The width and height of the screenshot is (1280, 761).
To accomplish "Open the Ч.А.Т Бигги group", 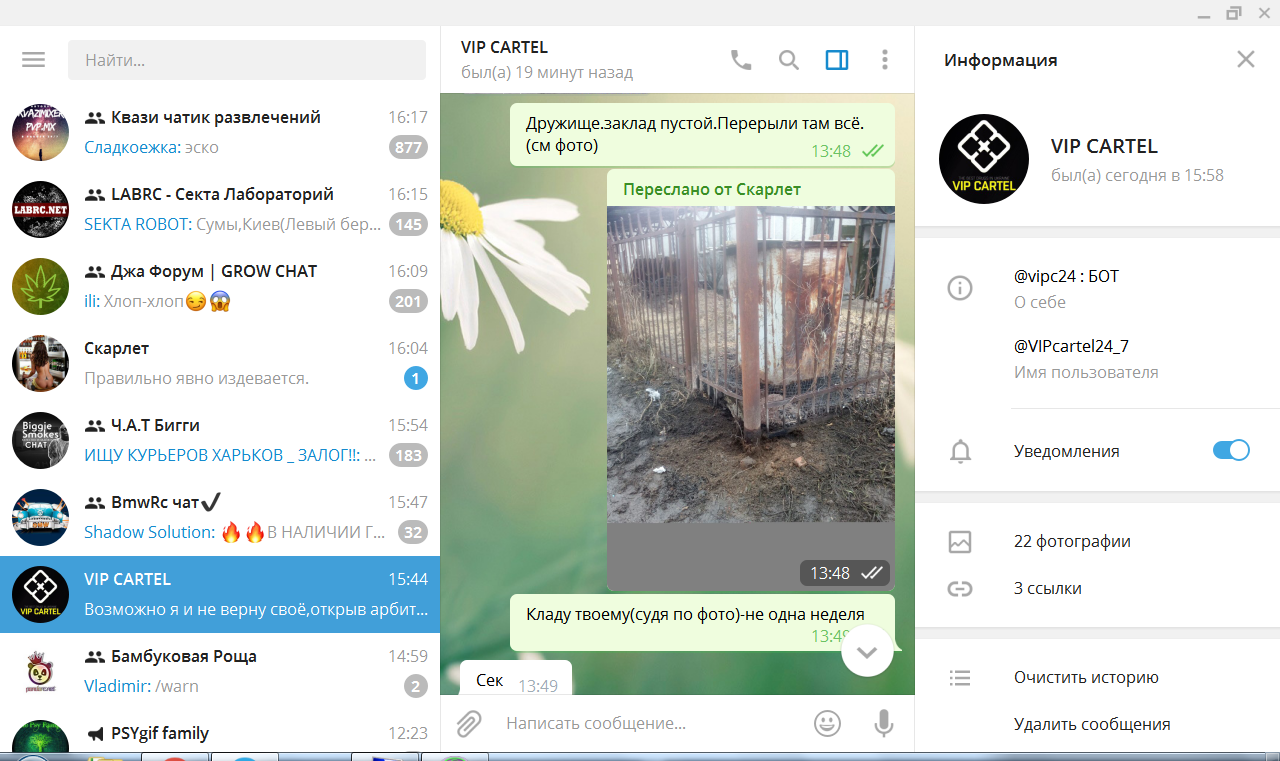I will click(x=220, y=440).
